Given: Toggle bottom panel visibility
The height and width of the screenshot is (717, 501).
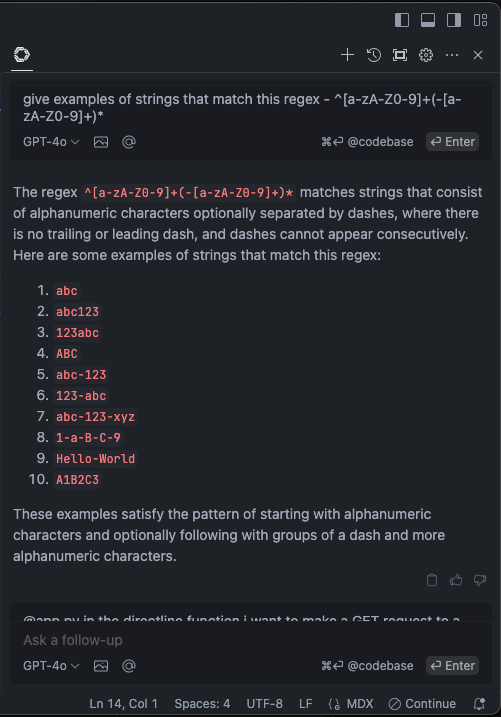Looking at the screenshot, I should tap(428, 20).
